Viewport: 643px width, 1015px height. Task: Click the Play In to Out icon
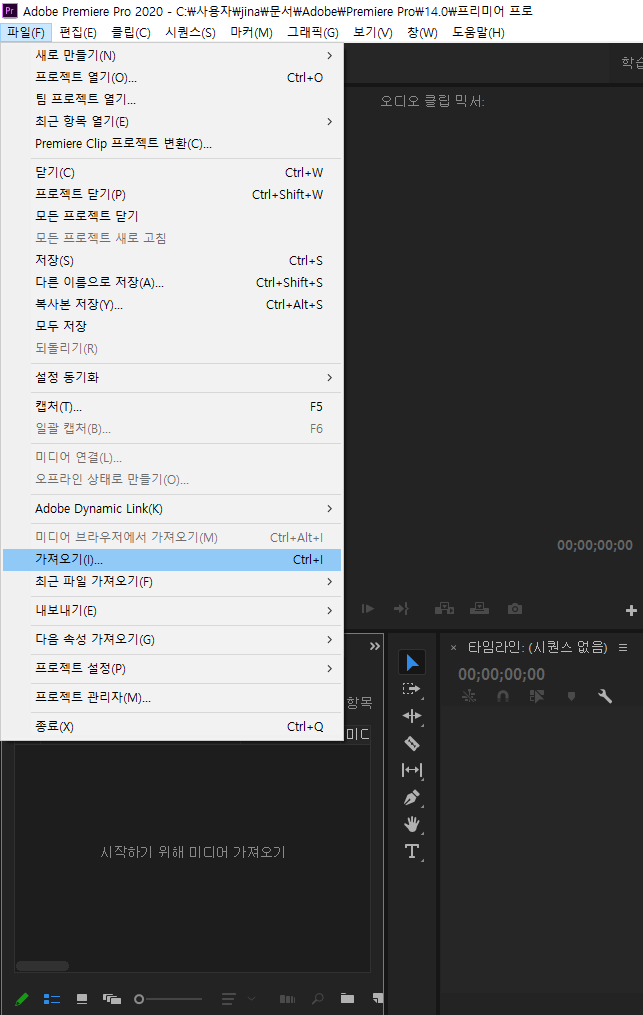tap(368, 608)
